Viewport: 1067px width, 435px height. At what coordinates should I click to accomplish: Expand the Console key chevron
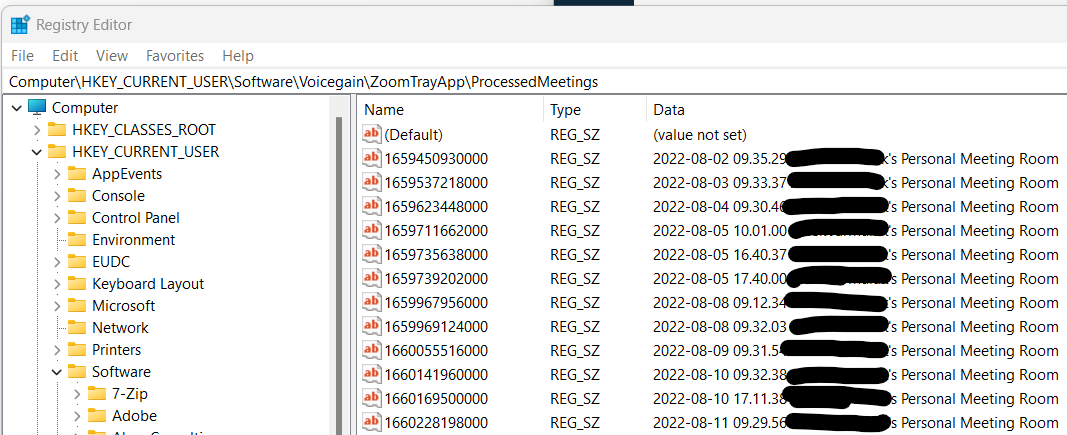coord(58,196)
